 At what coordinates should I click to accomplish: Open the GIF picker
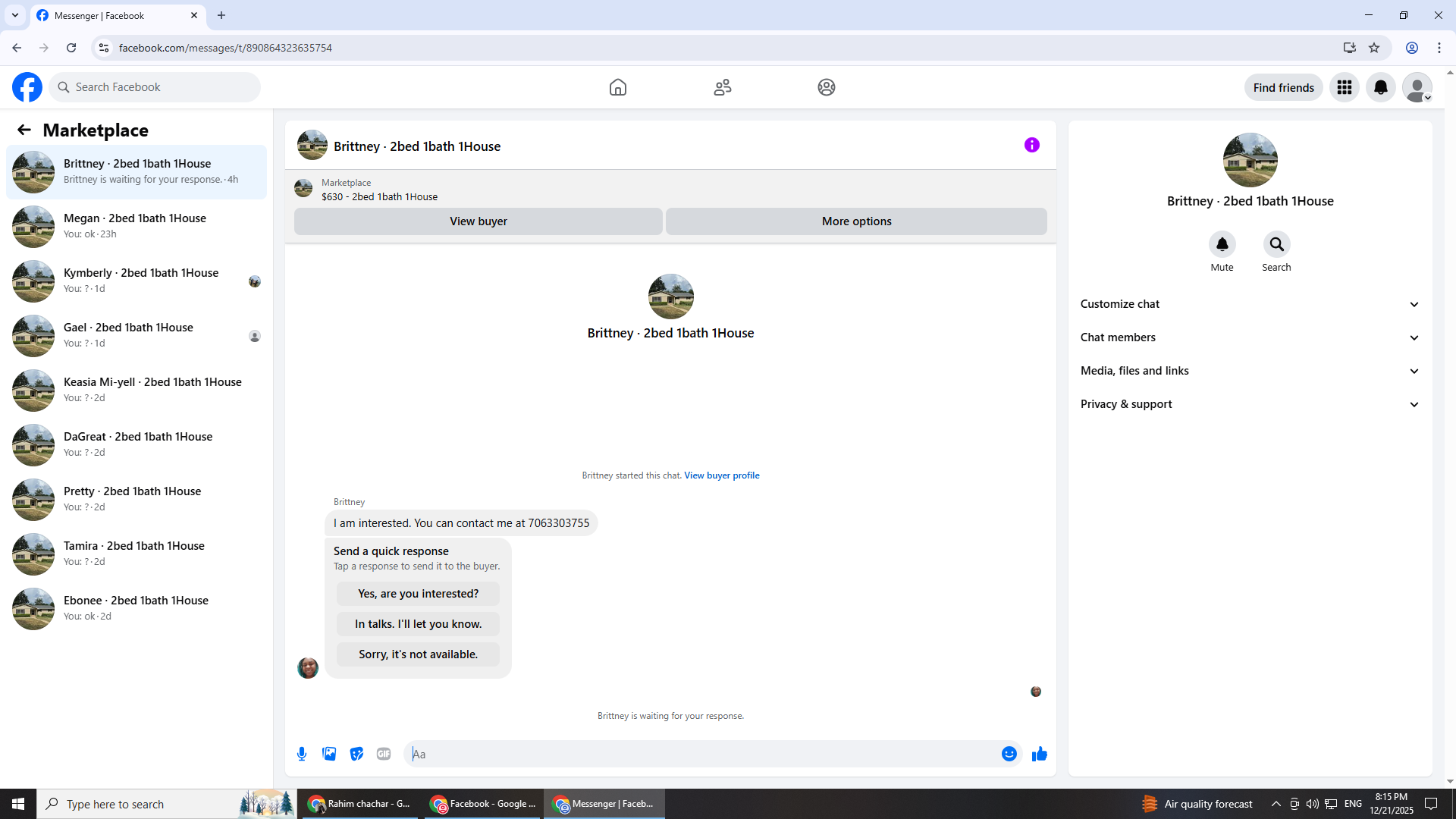(x=384, y=754)
